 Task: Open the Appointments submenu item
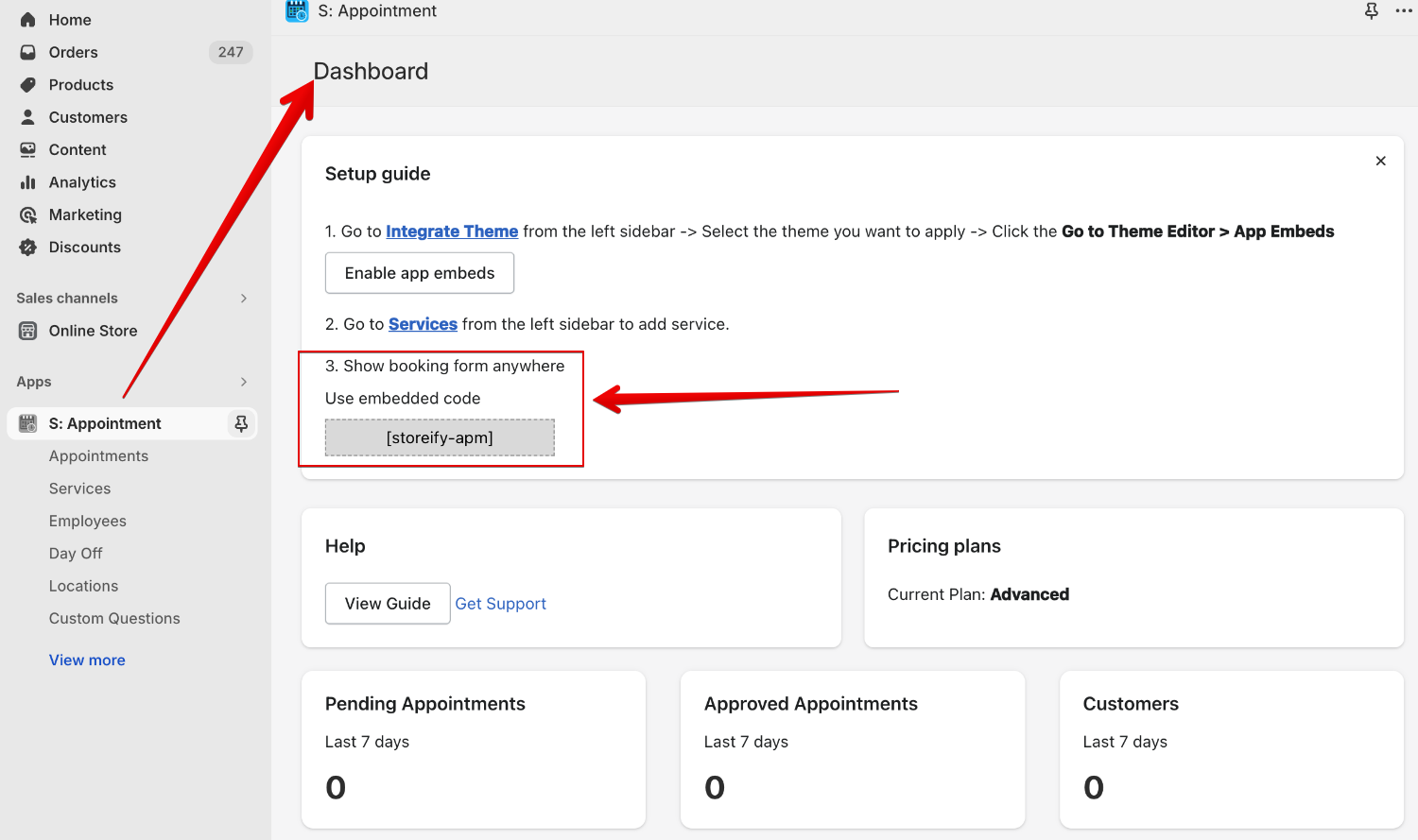click(x=98, y=456)
